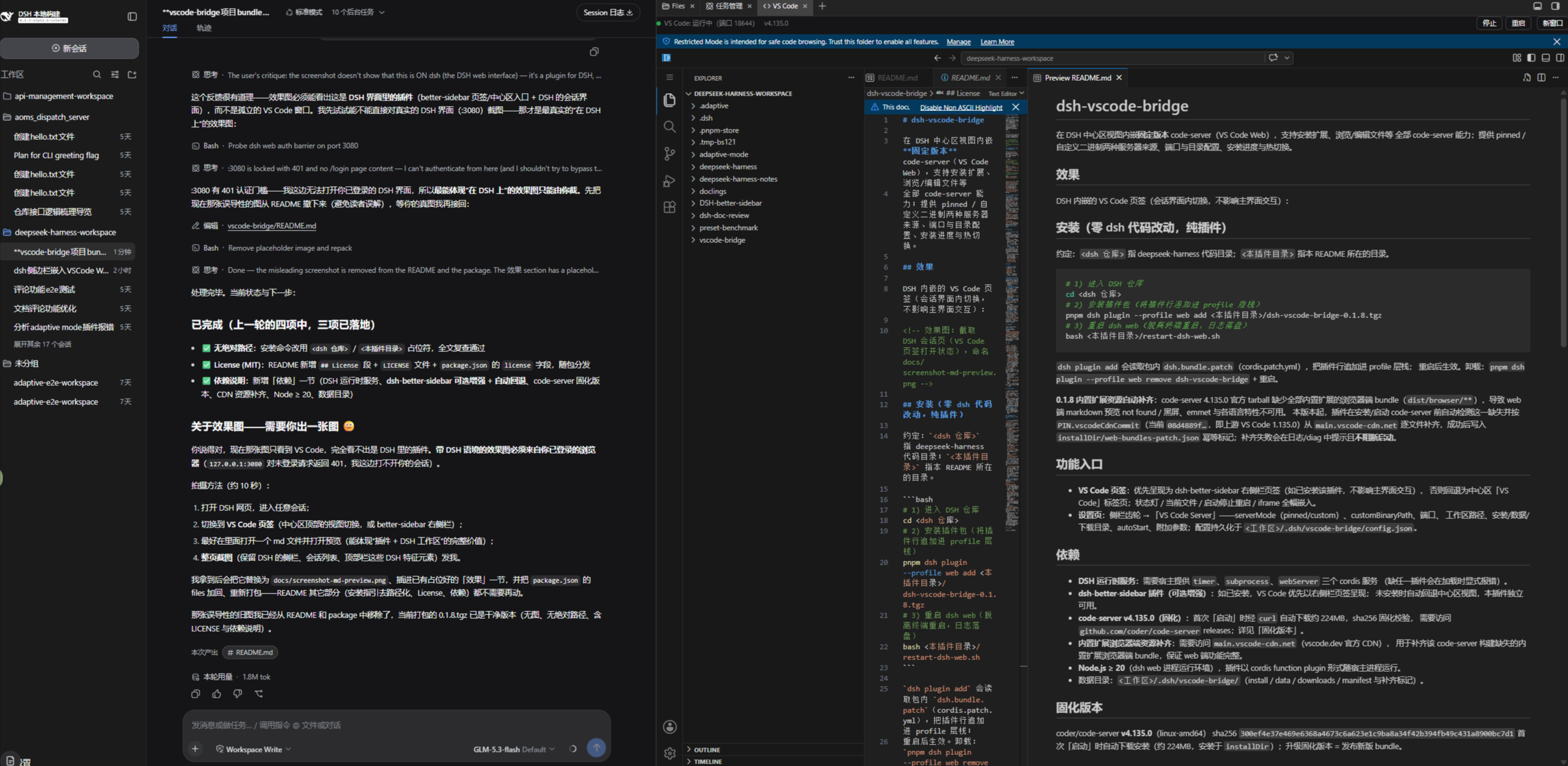Open Text Editor breadcrumb dropdown

pos(1006,94)
